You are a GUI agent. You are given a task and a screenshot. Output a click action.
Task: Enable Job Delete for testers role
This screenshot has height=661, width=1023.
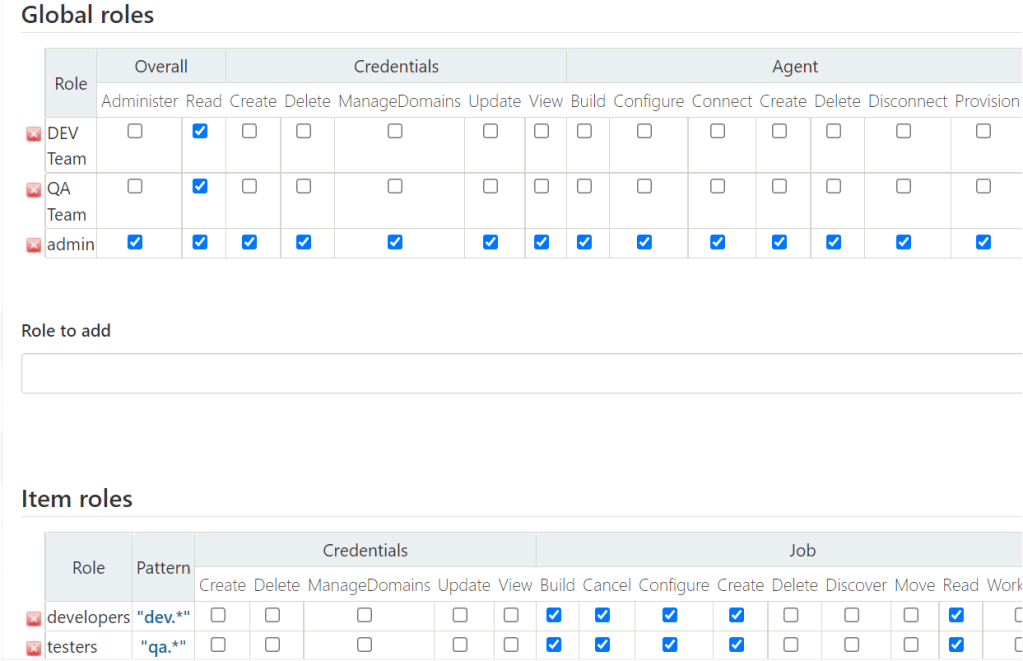click(x=791, y=645)
